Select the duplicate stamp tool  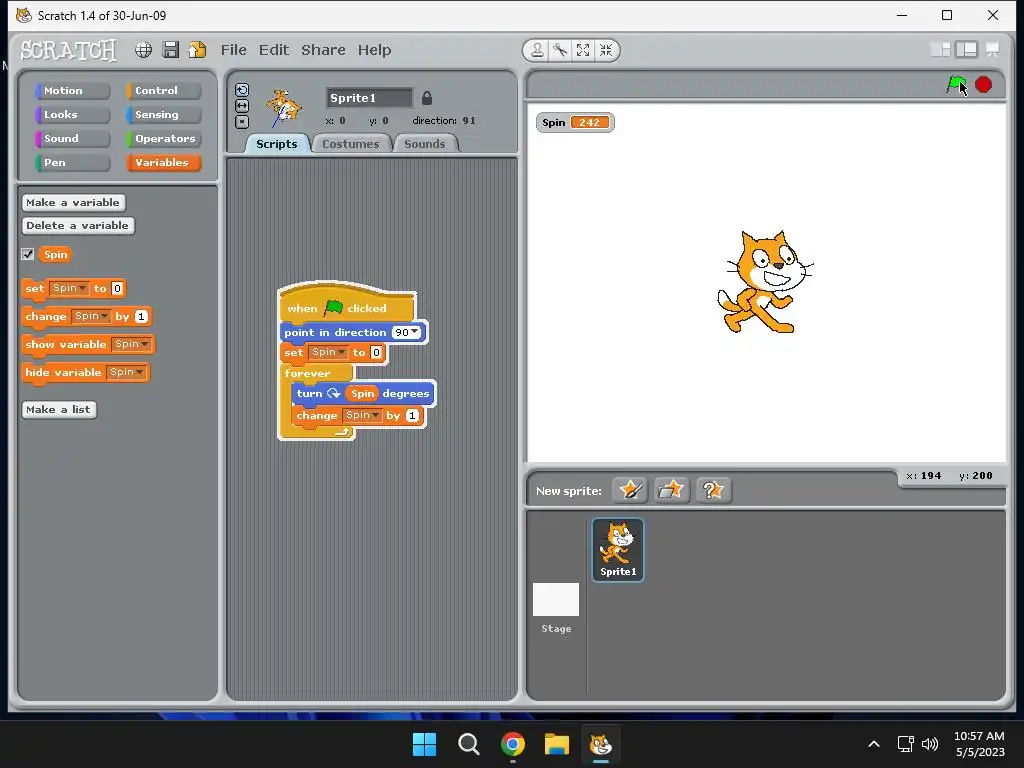point(537,50)
